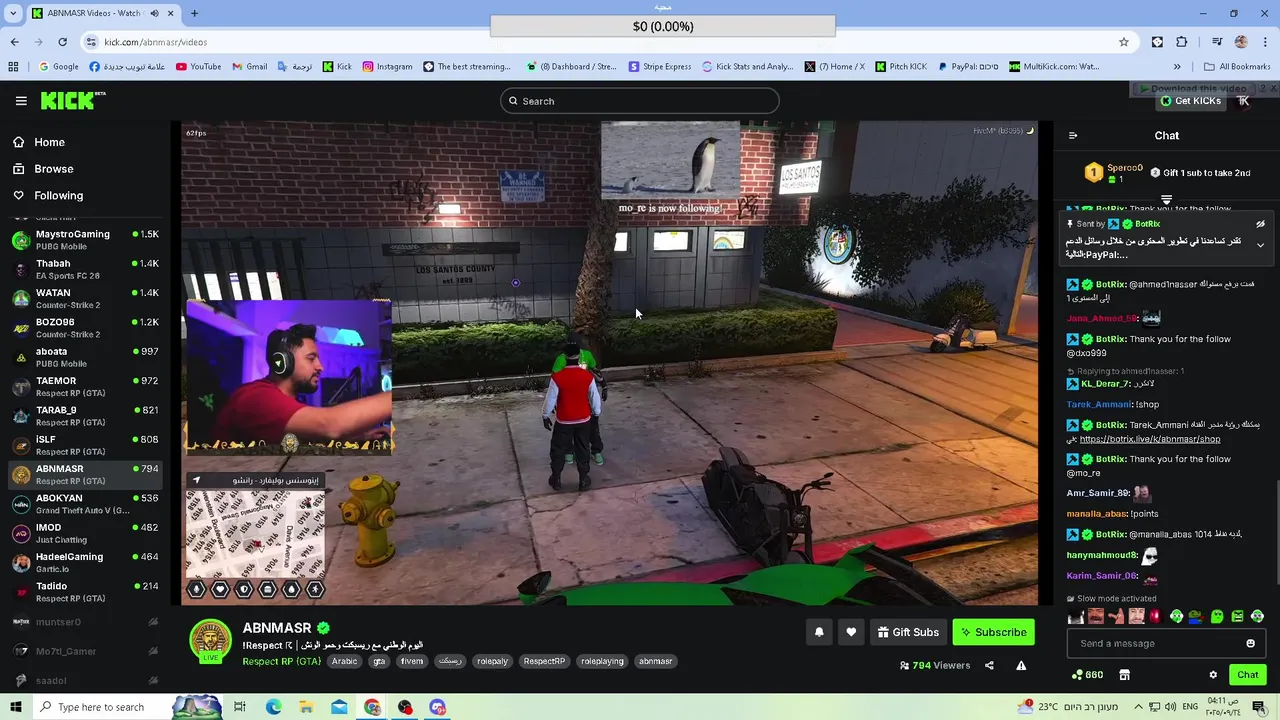Open the PayPal bookmark

pyautogui.click(x=968, y=67)
